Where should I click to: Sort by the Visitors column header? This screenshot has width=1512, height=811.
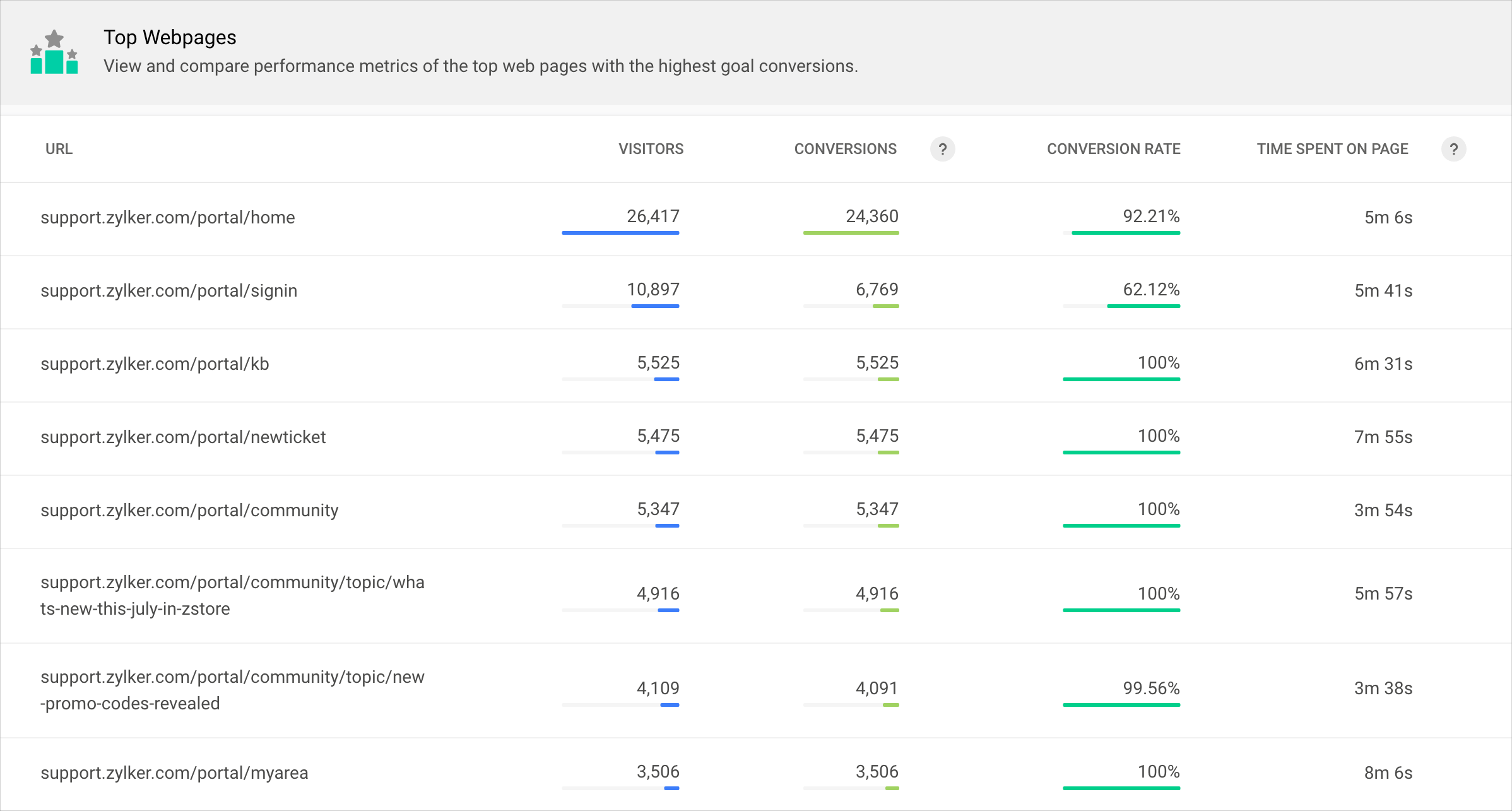point(651,149)
